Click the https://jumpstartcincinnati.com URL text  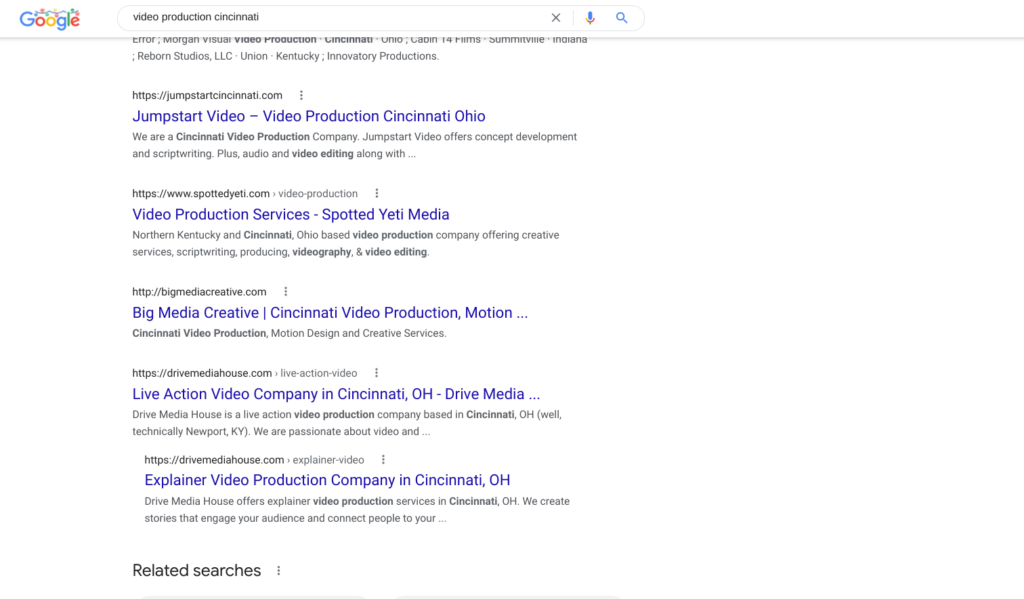click(207, 96)
